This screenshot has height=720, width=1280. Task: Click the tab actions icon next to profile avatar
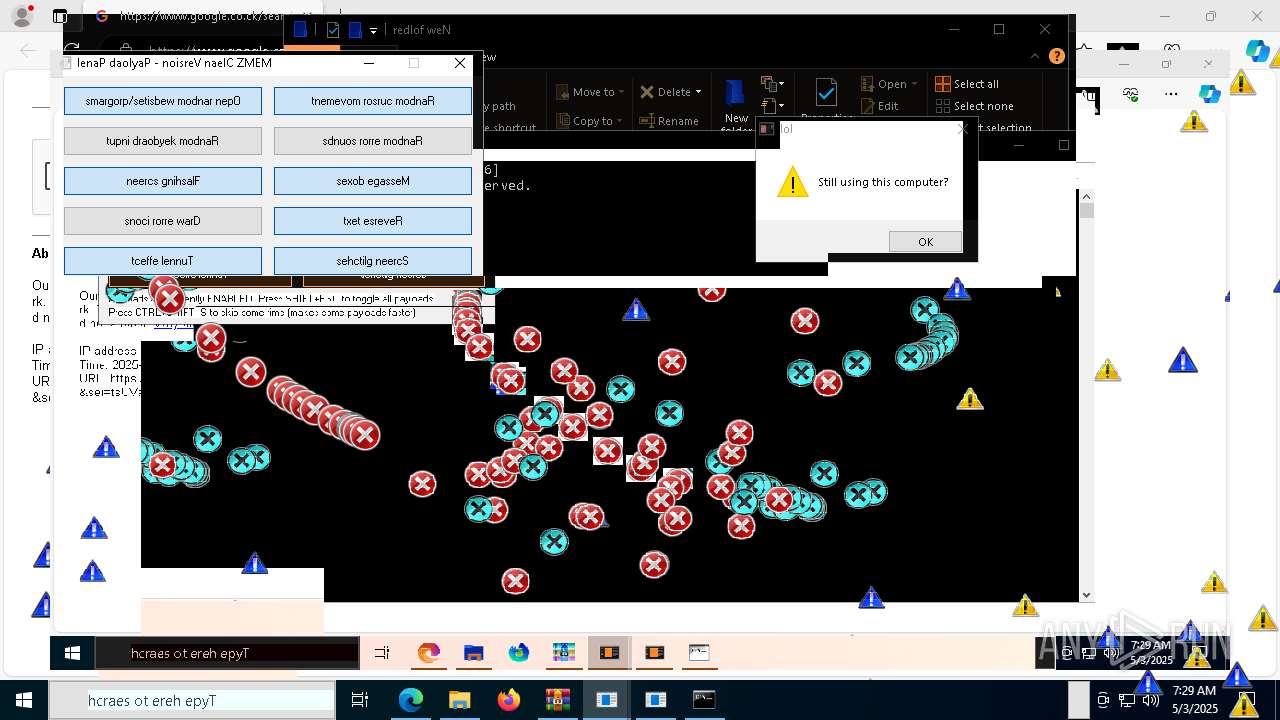pyautogui.click(x=60, y=16)
